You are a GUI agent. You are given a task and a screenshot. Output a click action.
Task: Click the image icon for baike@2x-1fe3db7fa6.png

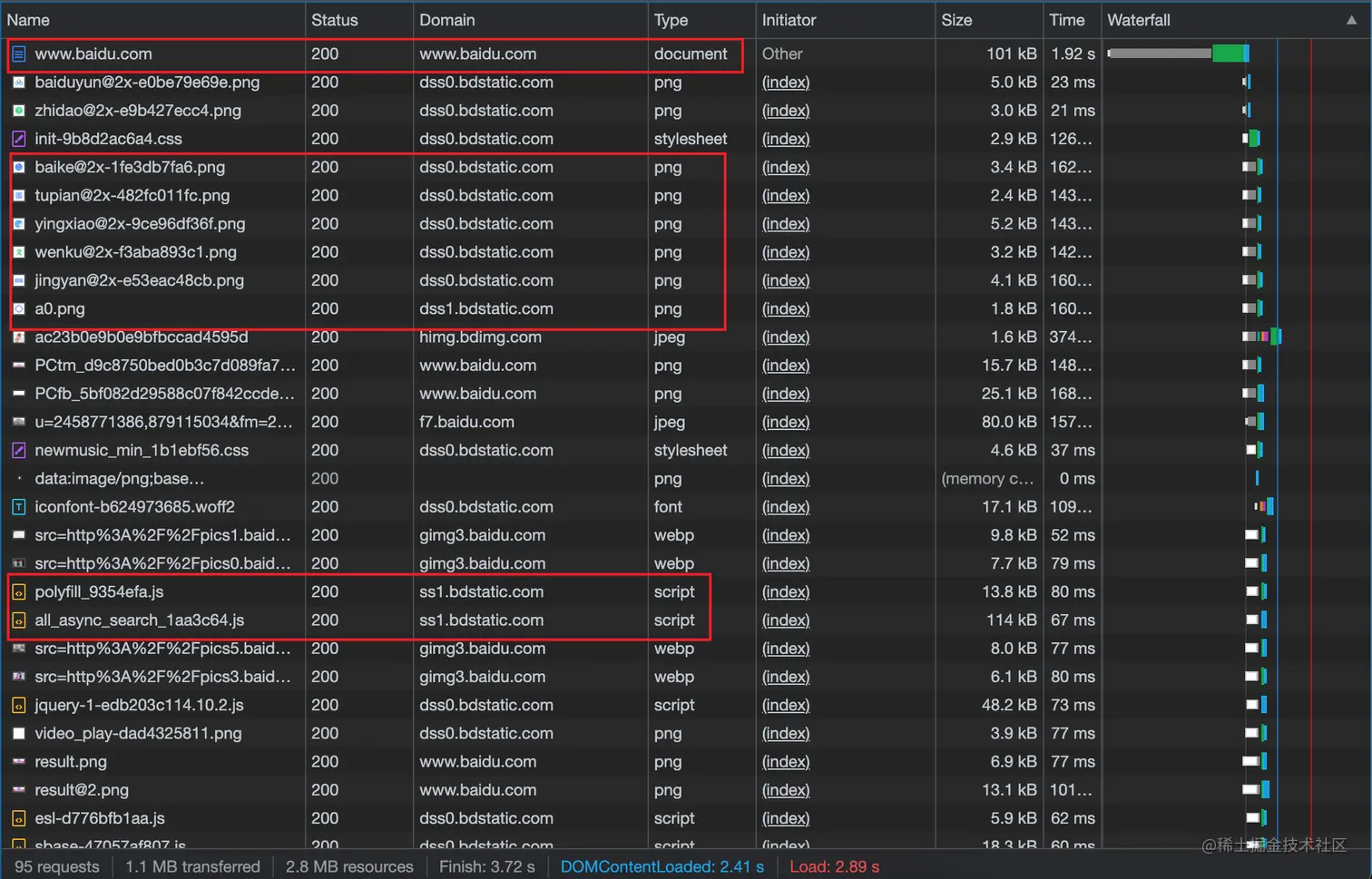click(19, 167)
